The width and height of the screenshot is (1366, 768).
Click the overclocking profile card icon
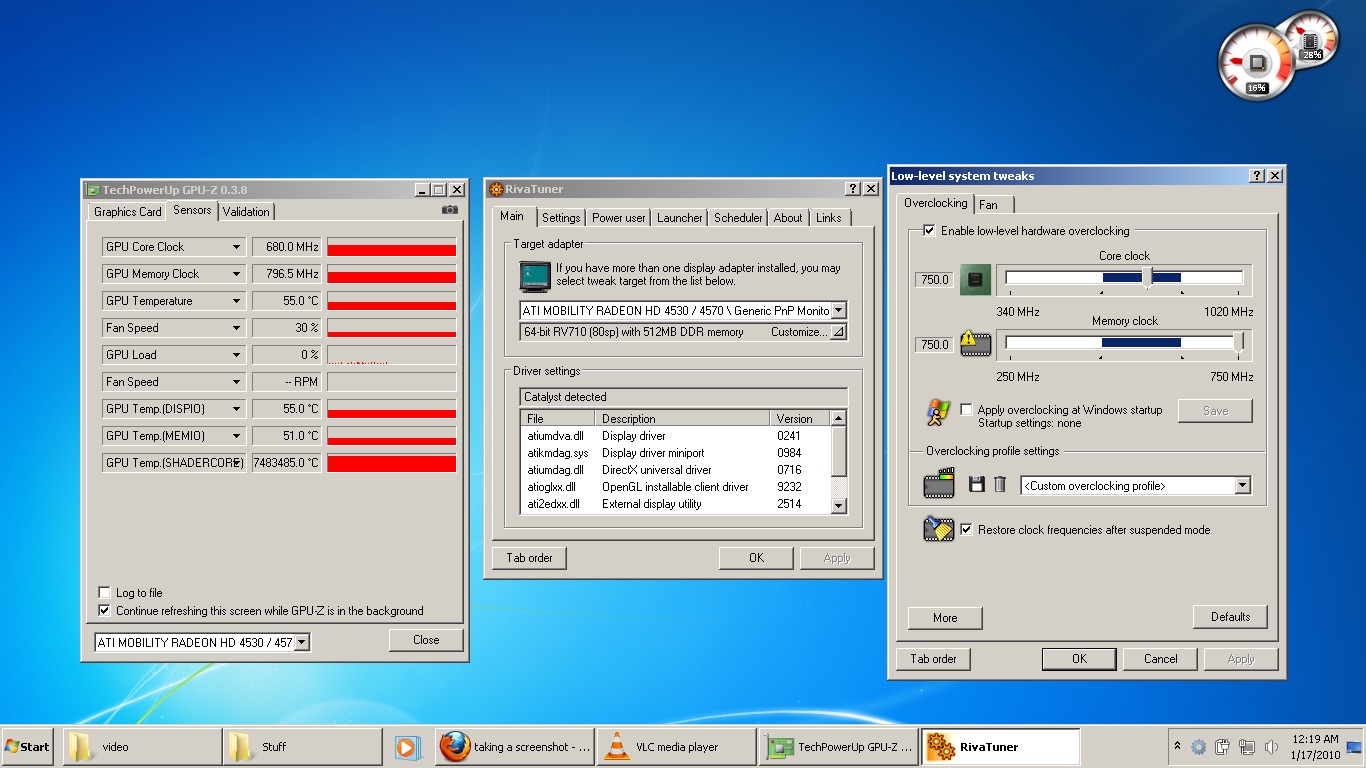click(938, 485)
